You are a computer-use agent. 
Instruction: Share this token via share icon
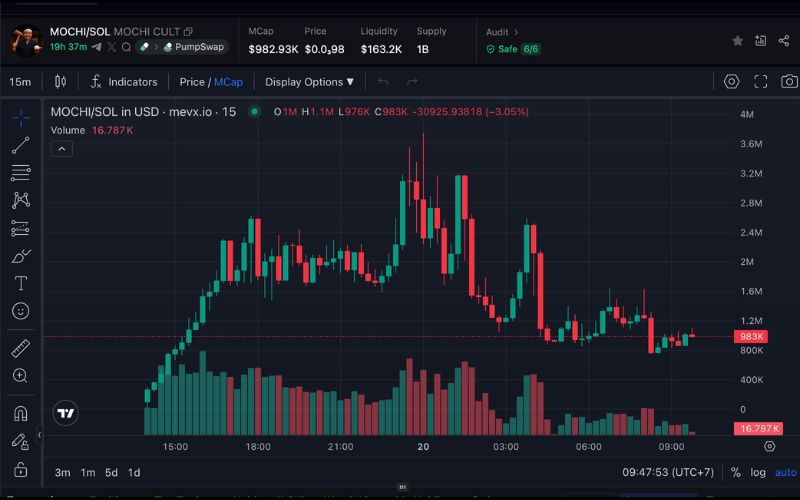(x=784, y=41)
